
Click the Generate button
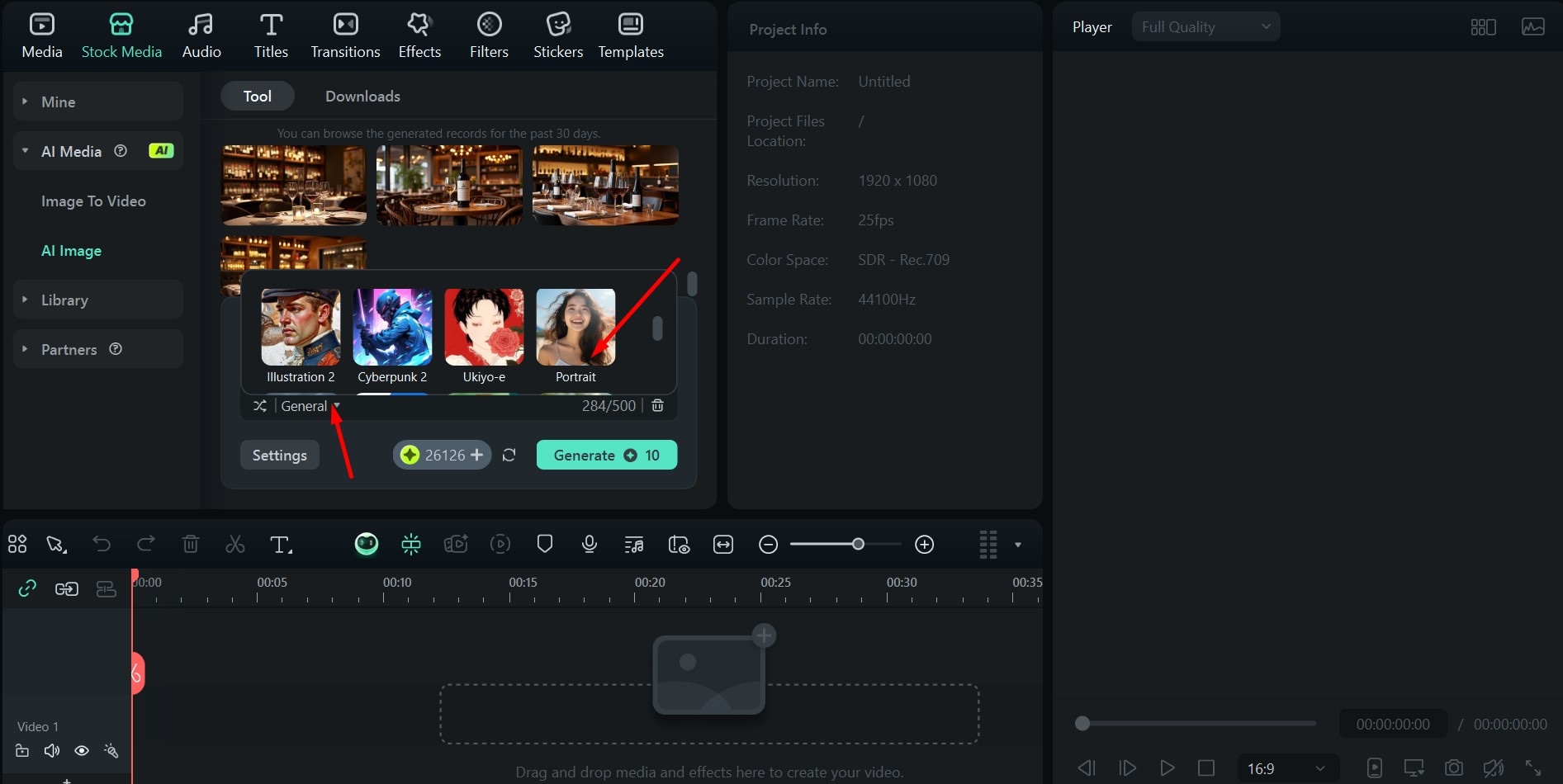point(607,455)
